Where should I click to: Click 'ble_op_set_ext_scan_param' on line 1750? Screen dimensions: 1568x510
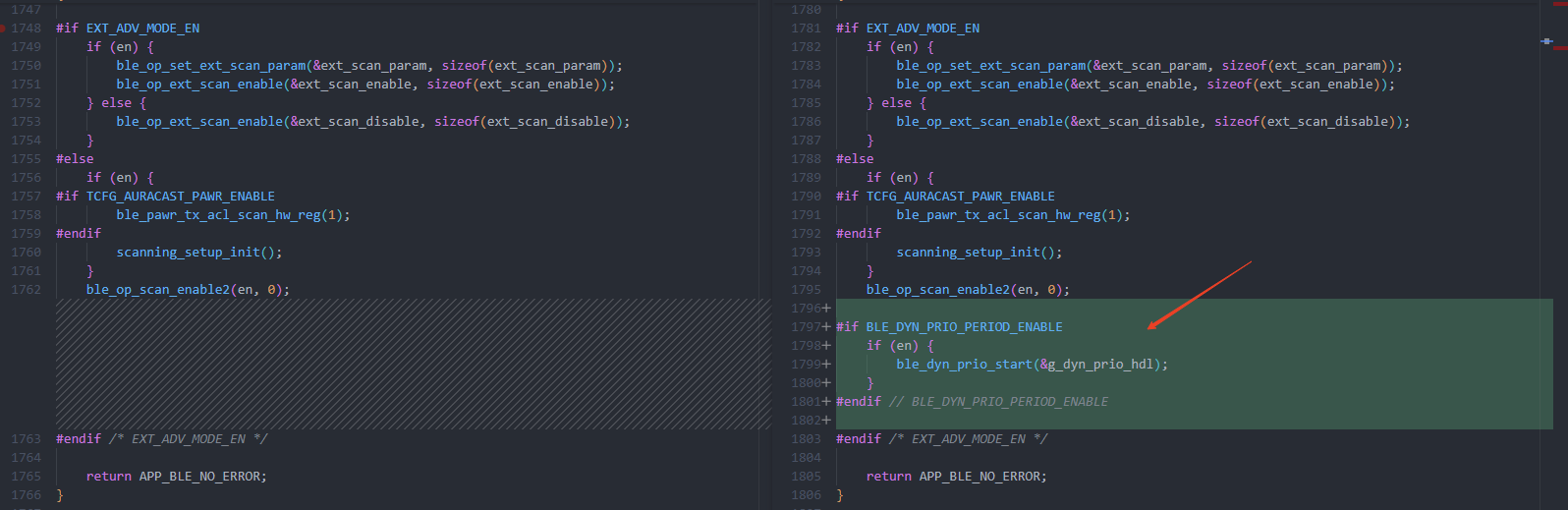click(x=211, y=66)
